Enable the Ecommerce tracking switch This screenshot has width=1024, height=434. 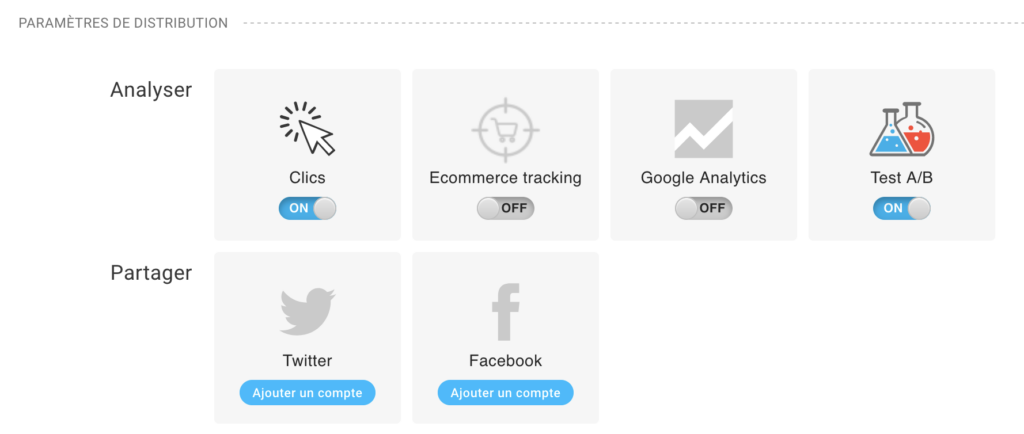point(505,209)
